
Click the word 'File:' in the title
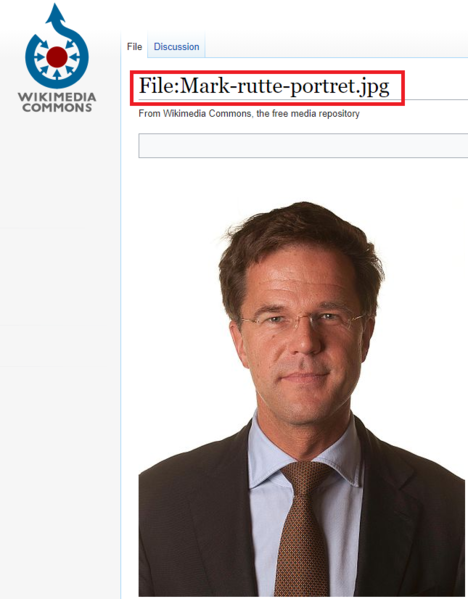[x=159, y=86]
